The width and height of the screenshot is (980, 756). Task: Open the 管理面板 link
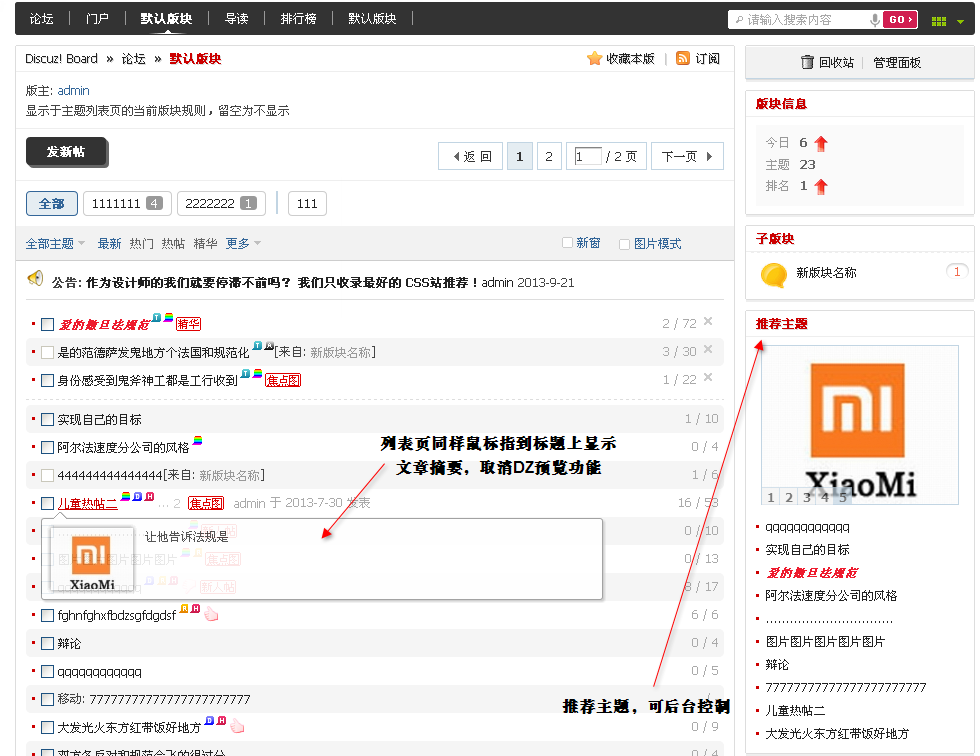pos(897,62)
